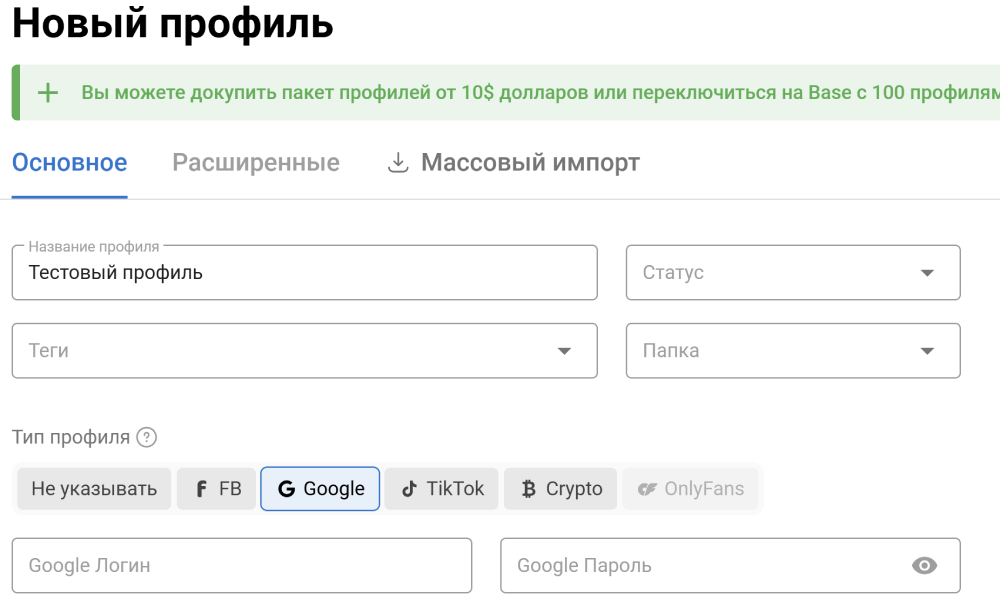Select the TikTok profile type button
Screen dimensions: 1000x599
pos(440,488)
